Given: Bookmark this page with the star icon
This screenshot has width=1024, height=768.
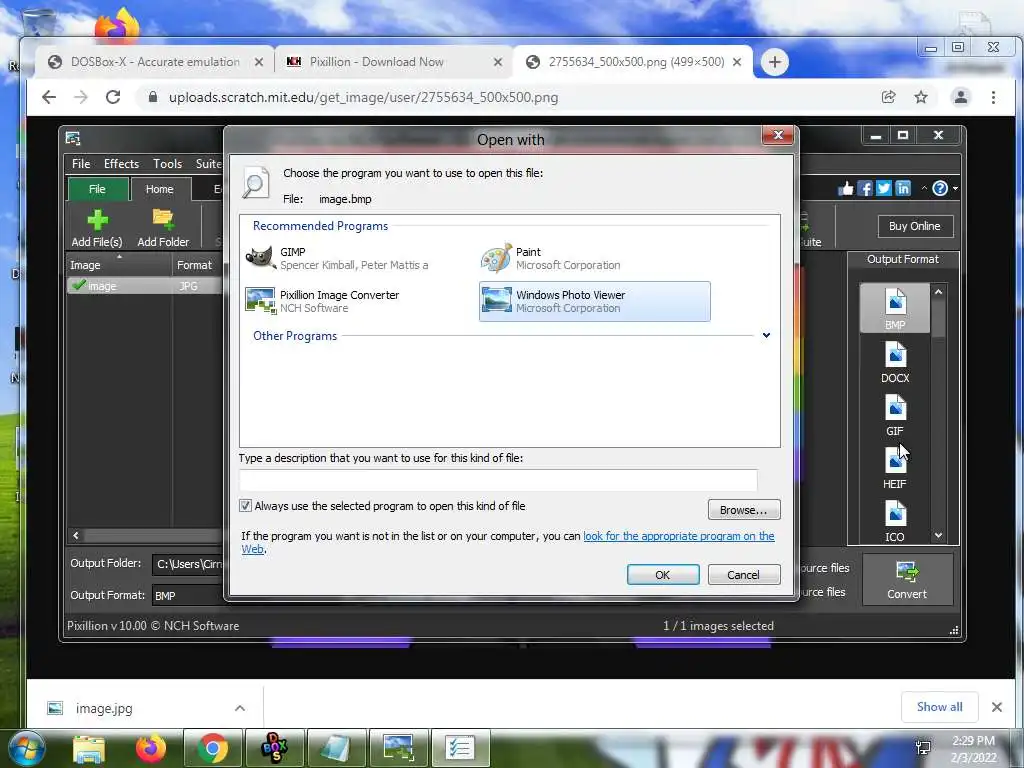Looking at the screenshot, I should [921, 97].
